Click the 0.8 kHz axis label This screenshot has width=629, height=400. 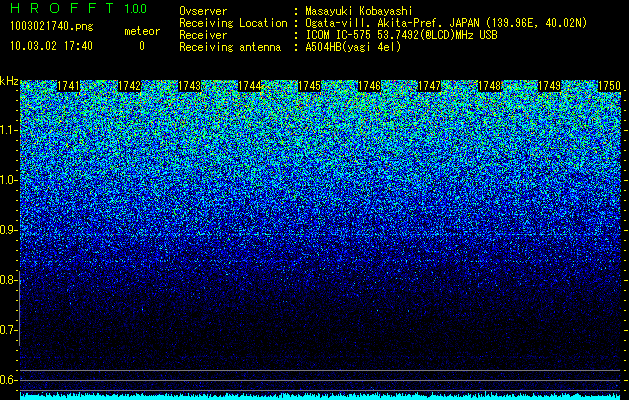pos(7,280)
